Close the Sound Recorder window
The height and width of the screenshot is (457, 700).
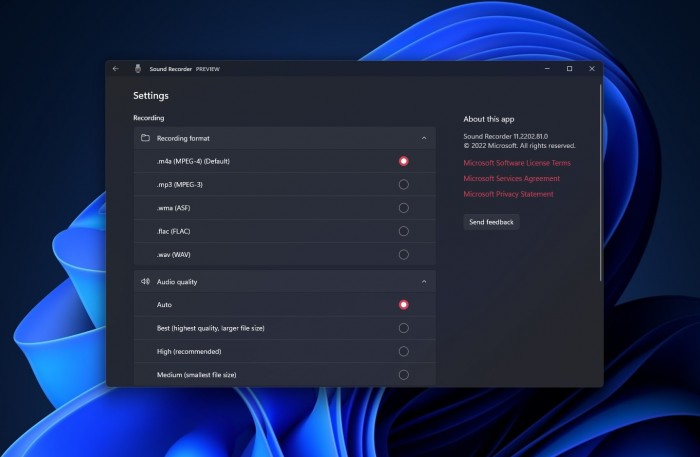(592, 69)
